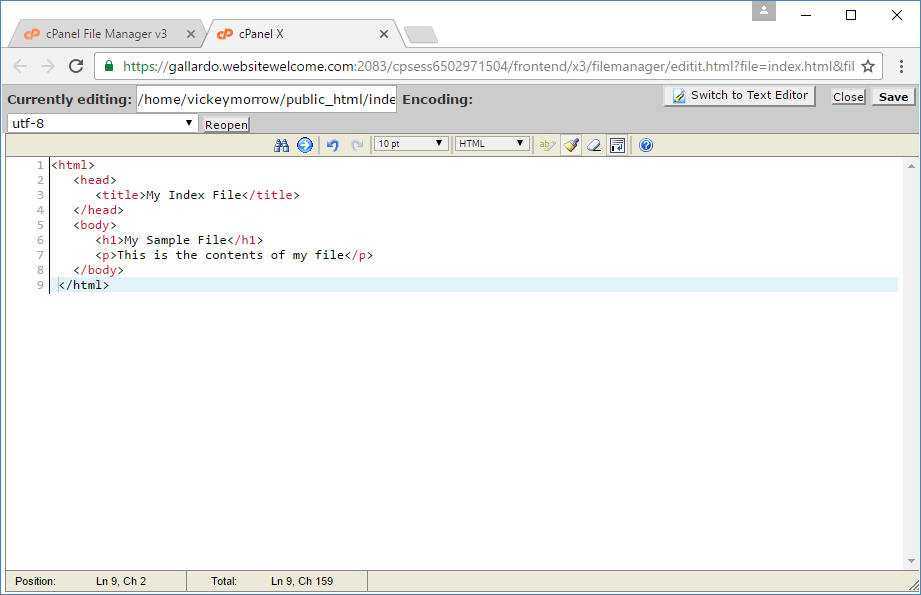Click the paragraph line 'This is the contents'
The width and height of the screenshot is (921, 595).
(234, 255)
